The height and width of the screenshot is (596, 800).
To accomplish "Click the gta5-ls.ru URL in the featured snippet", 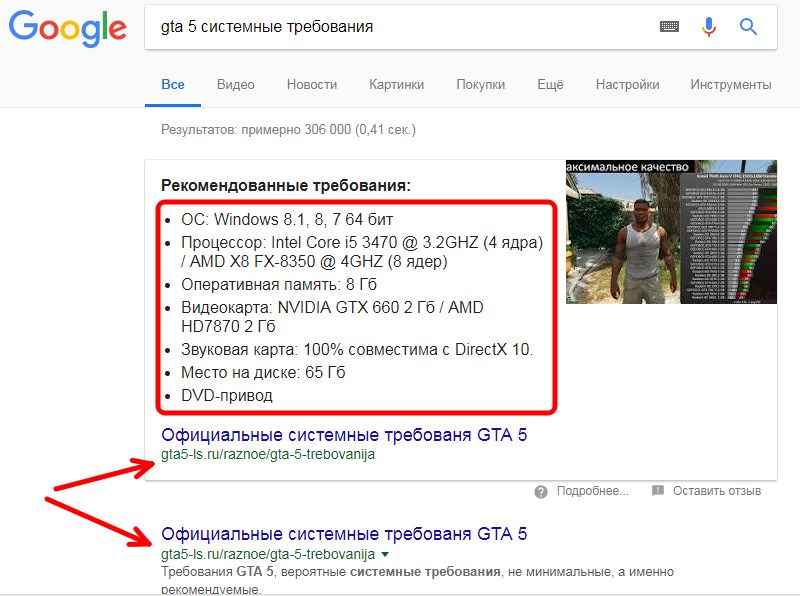I will (268, 454).
